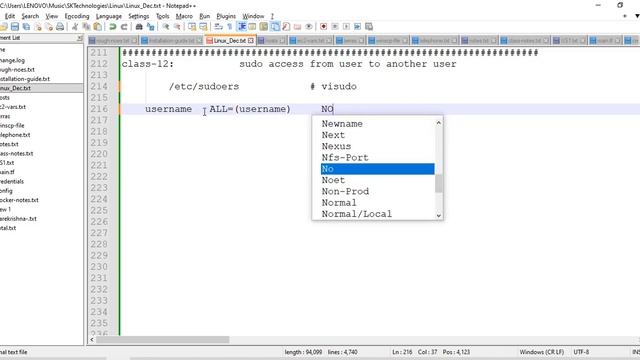This screenshot has width=640, height=360.
Task: Click autocomplete list scroll down arrow
Action: pyautogui.click(x=439, y=215)
